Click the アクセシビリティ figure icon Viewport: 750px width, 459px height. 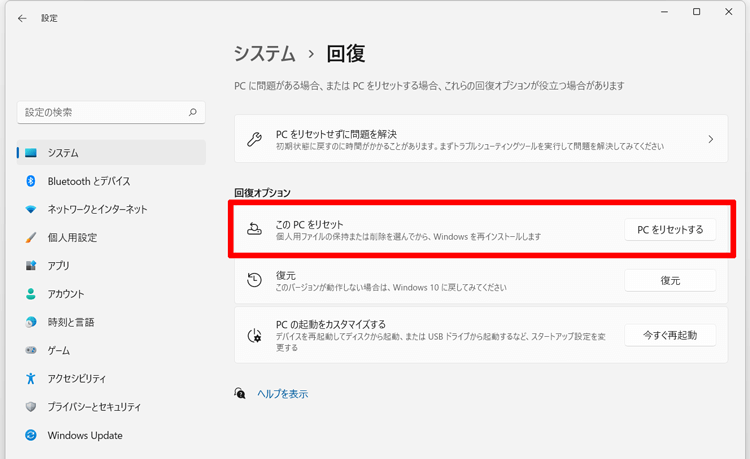click(31, 378)
